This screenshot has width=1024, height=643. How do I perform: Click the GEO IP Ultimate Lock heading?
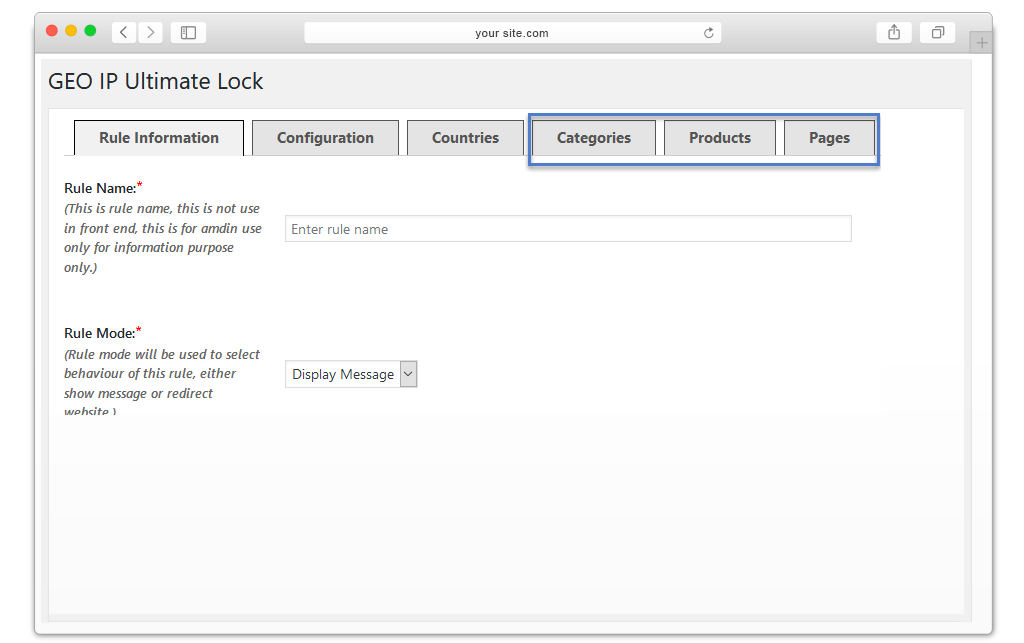pos(155,82)
